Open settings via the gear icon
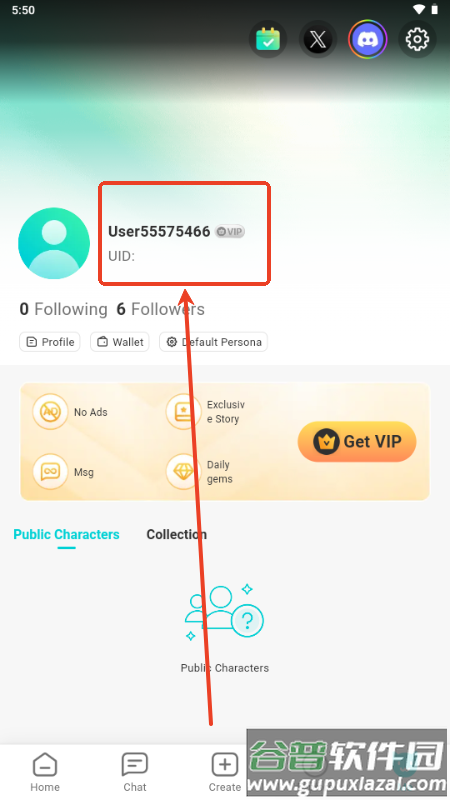This screenshot has width=450, height=800. (417, 39)
